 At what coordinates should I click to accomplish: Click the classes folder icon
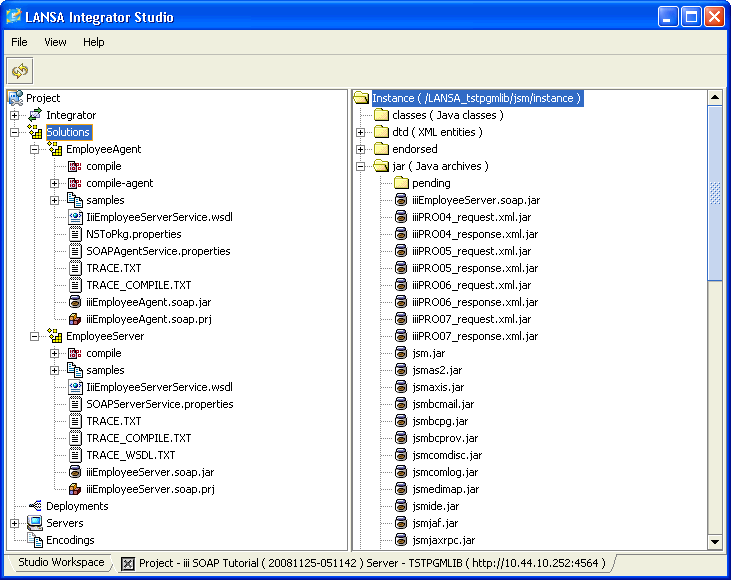tap(381, 115)
